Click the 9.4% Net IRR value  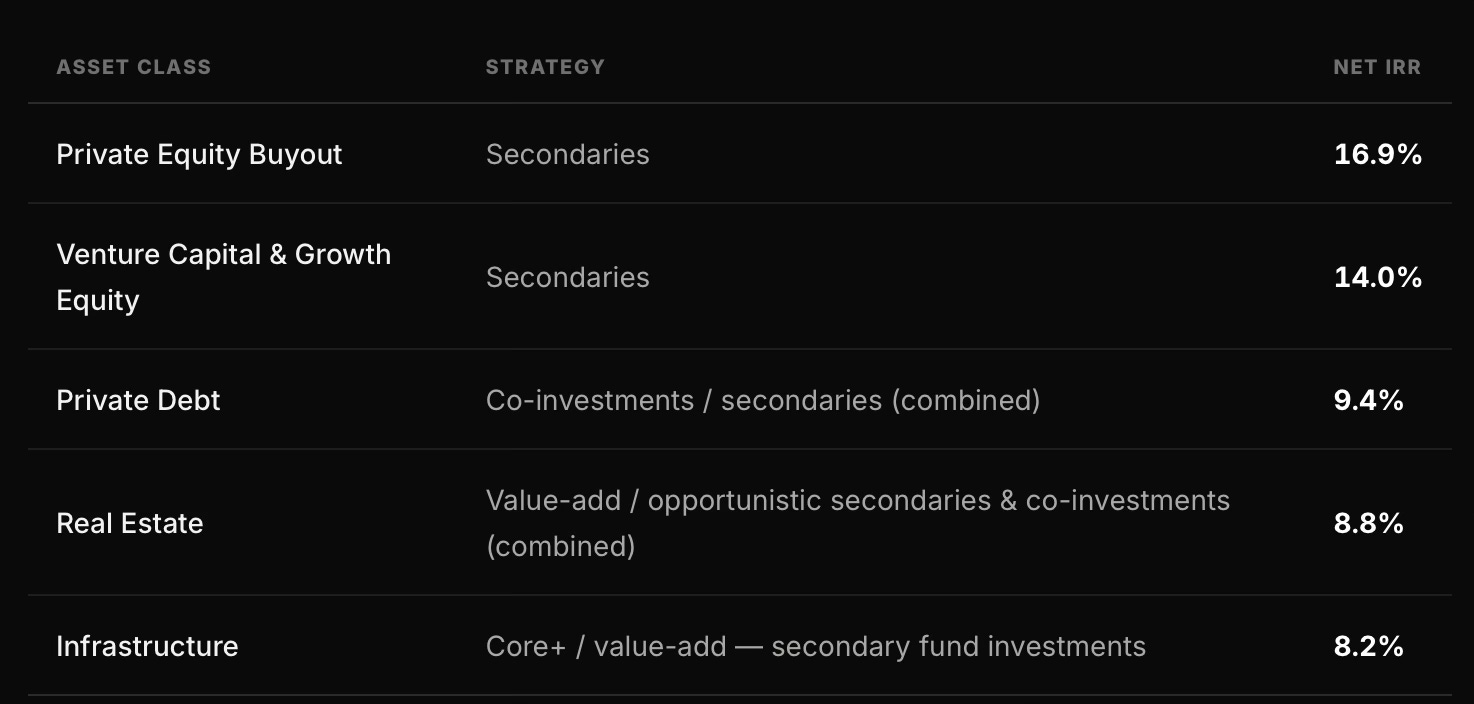[1369, 400]
